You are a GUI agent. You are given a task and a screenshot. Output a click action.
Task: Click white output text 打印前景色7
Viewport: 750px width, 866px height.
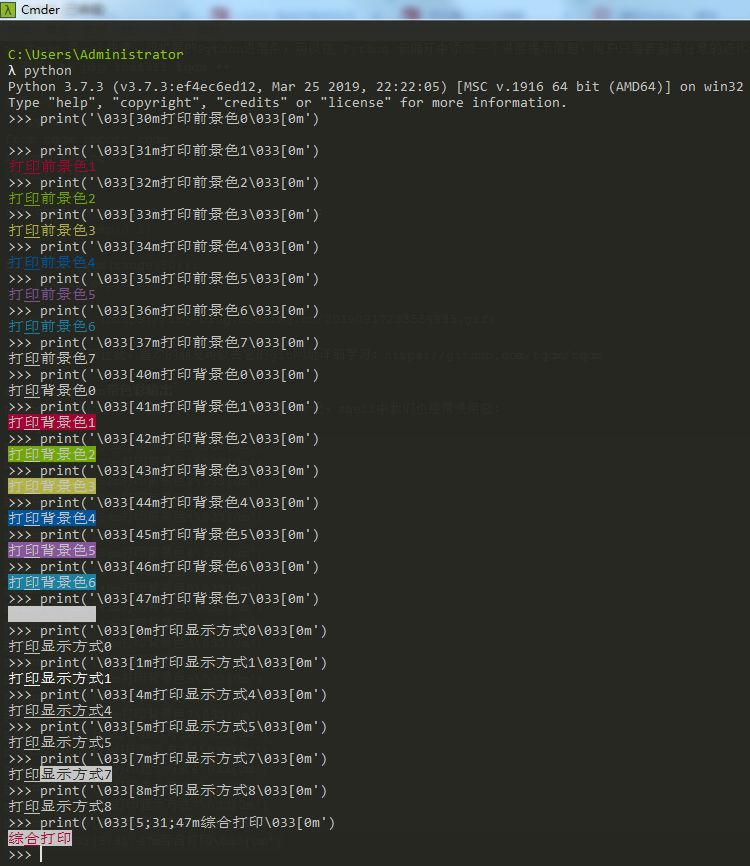point(52,359)
